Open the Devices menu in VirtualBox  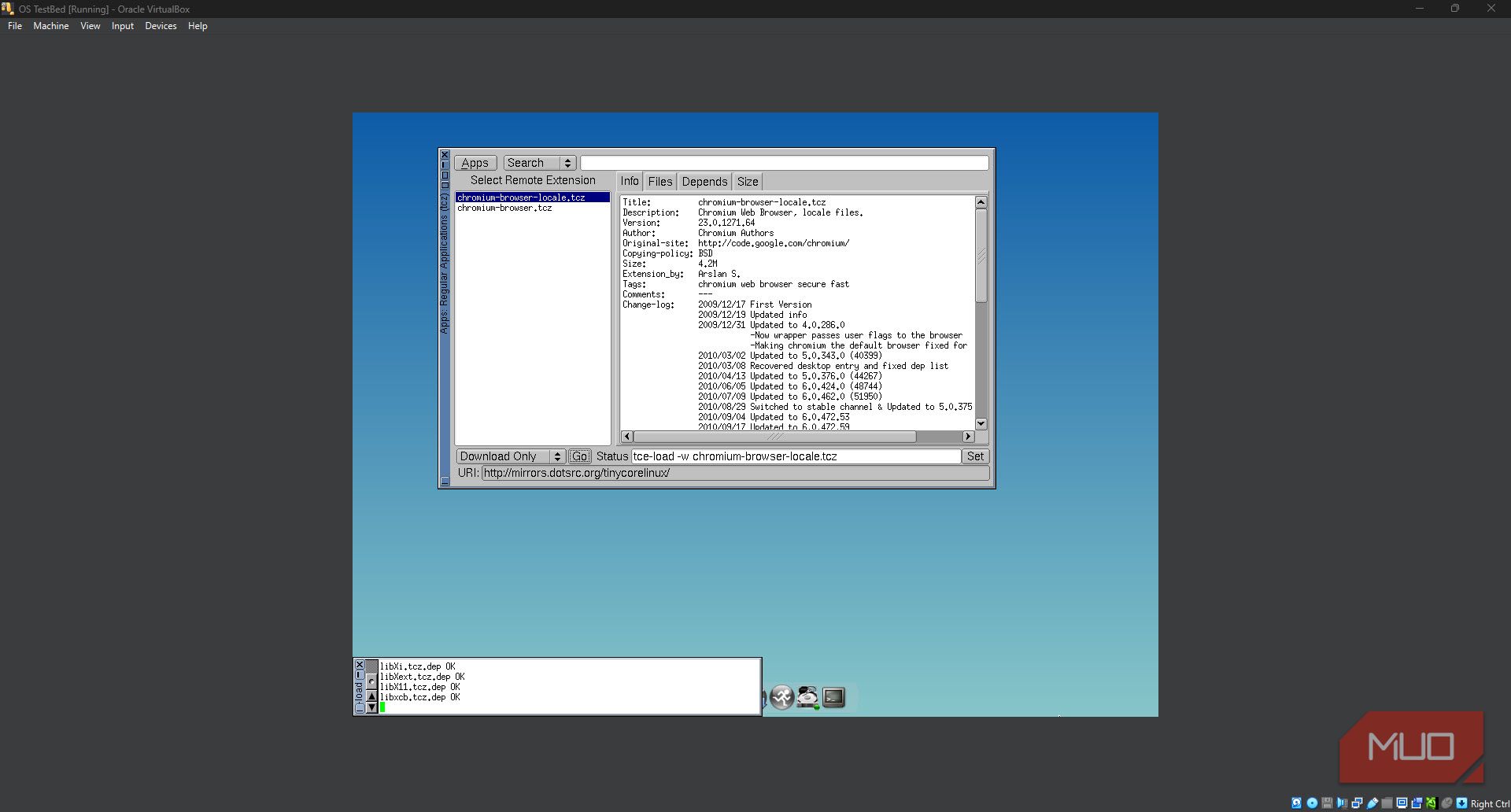[161, 26]
